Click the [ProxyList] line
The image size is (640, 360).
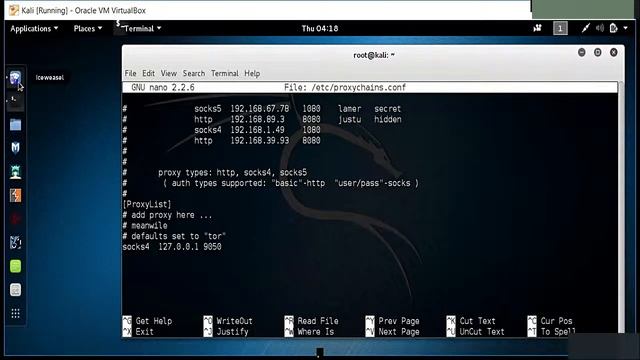[147, 204]
